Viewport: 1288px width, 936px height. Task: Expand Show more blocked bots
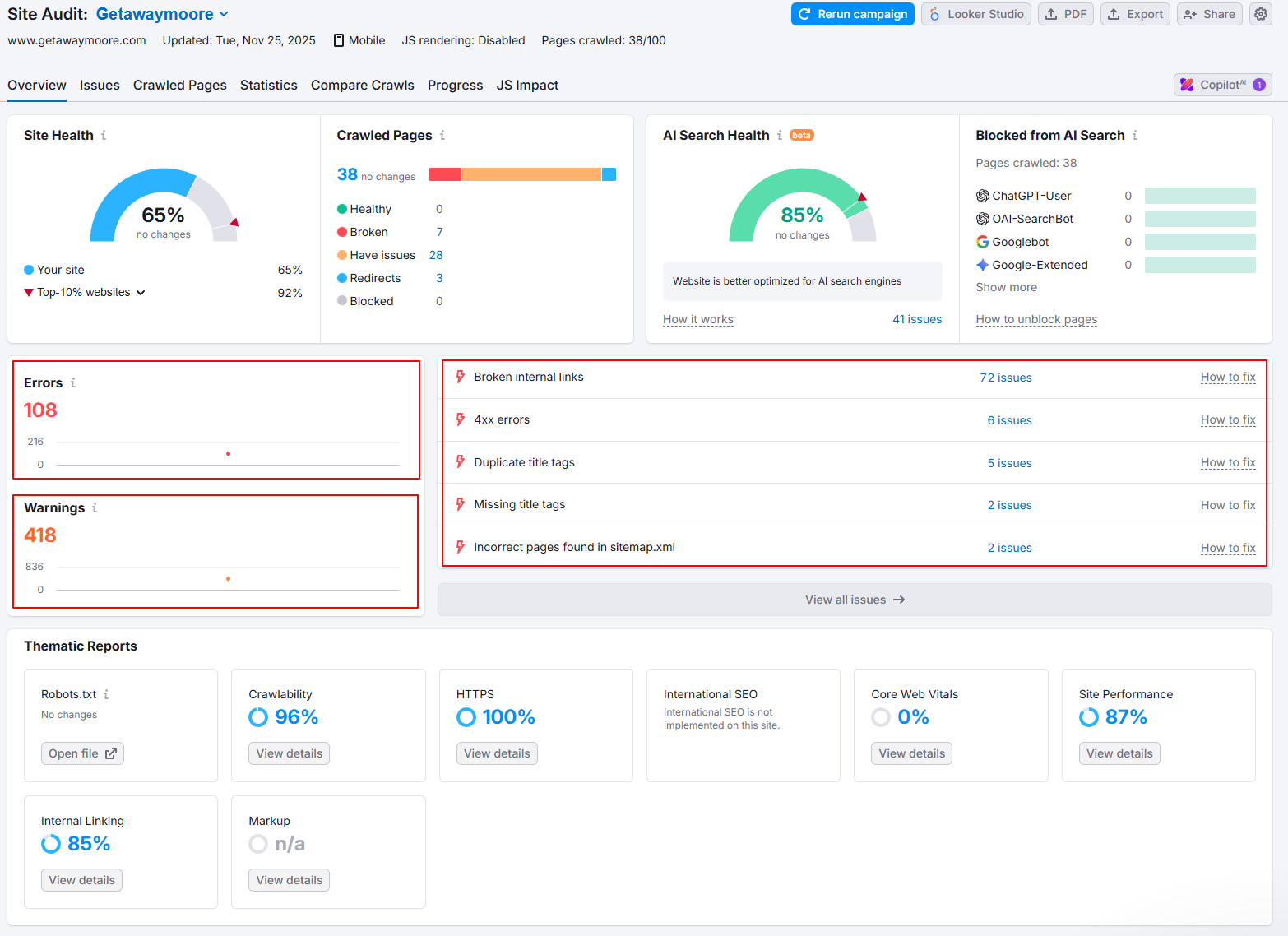(x=1006, y=287)
